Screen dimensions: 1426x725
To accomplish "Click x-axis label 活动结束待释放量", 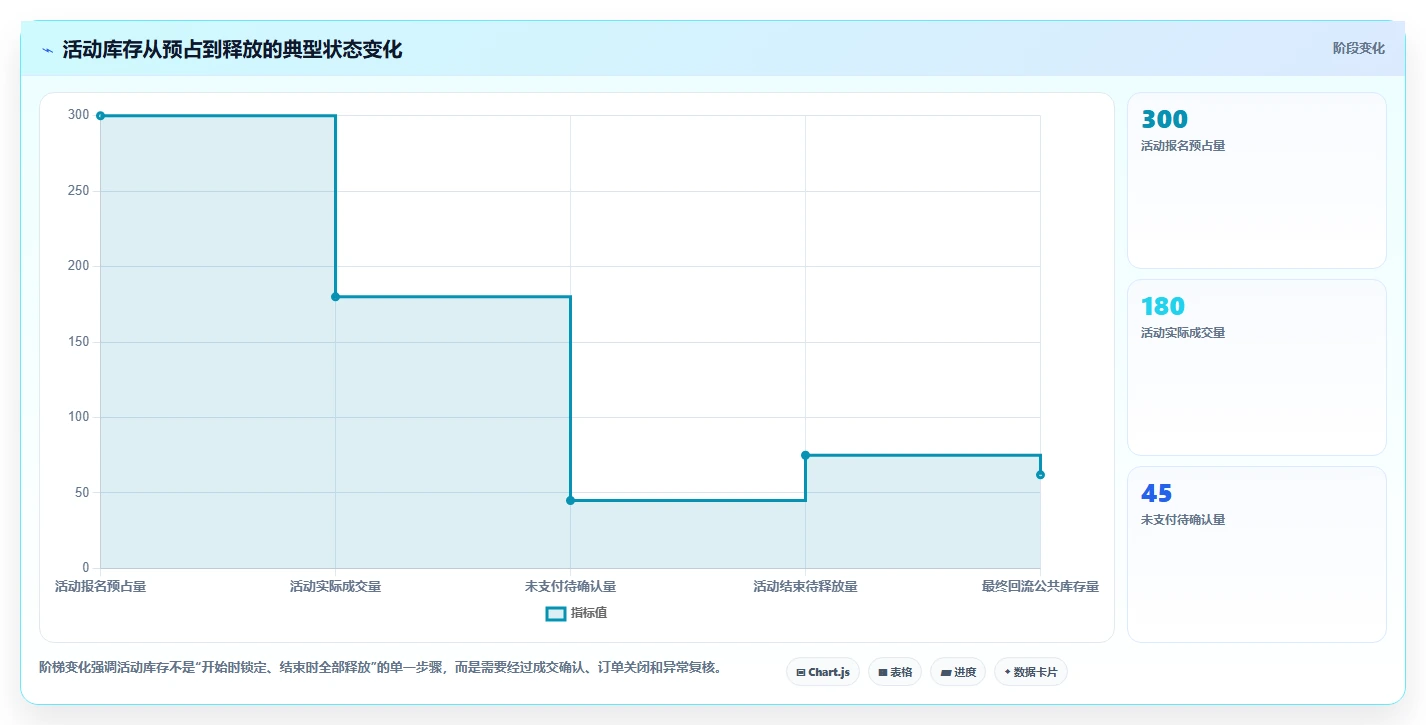I will [x=805, y=587].
